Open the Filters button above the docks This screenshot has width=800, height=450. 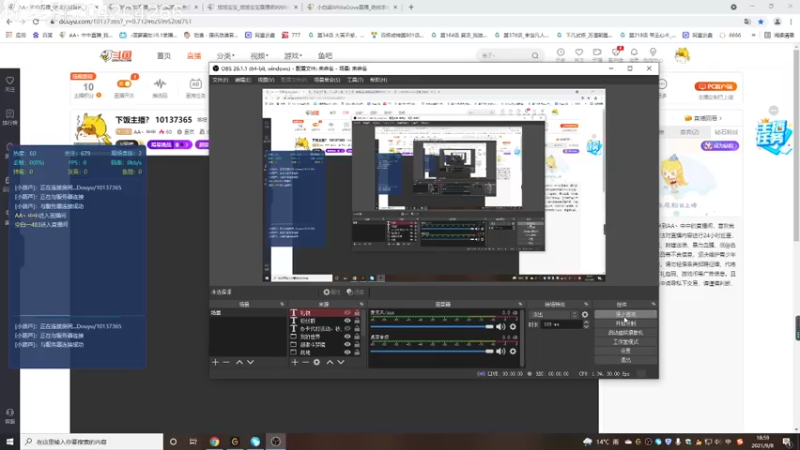pyautogui.click(x=355, y=292)
